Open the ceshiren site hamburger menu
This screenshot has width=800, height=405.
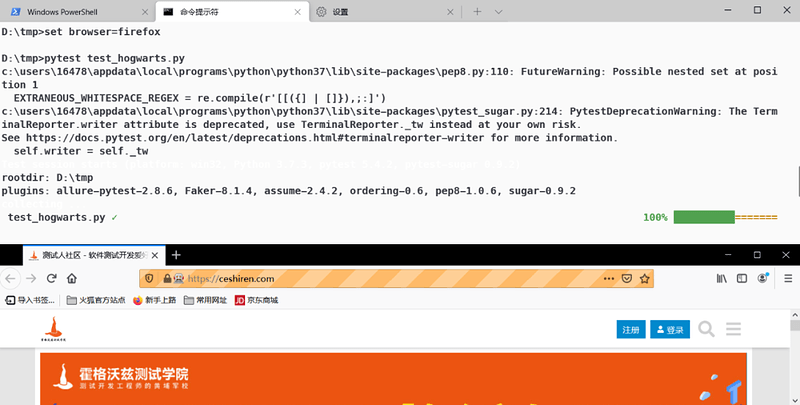point(734,329)
